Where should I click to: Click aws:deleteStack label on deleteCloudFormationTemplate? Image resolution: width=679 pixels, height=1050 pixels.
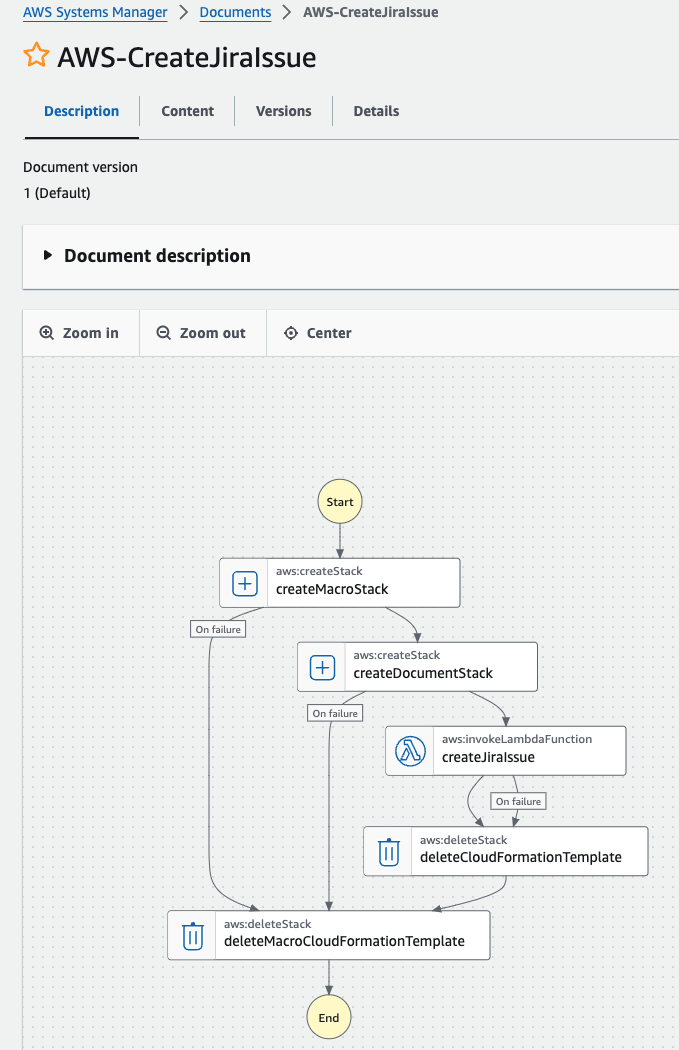(463, 840)
